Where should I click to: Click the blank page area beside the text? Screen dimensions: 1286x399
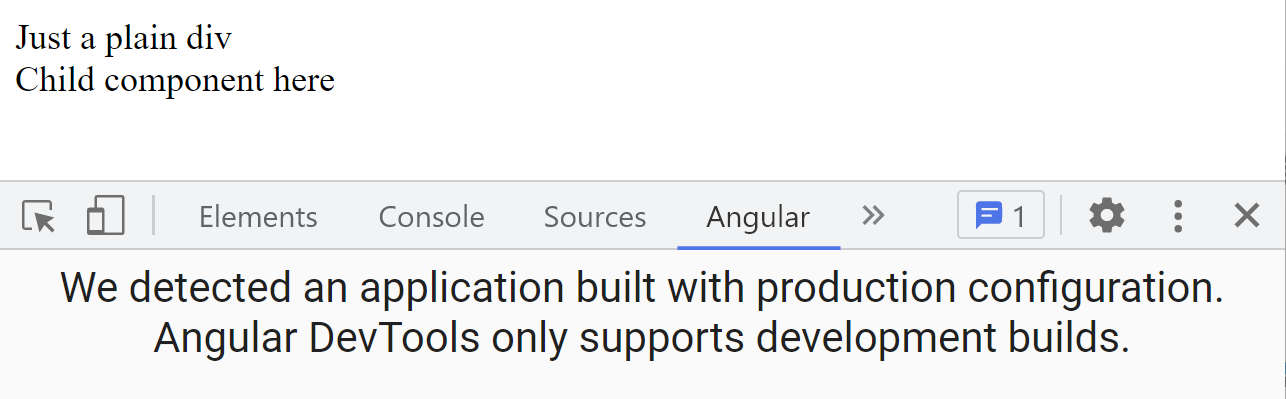click(800, 90)
